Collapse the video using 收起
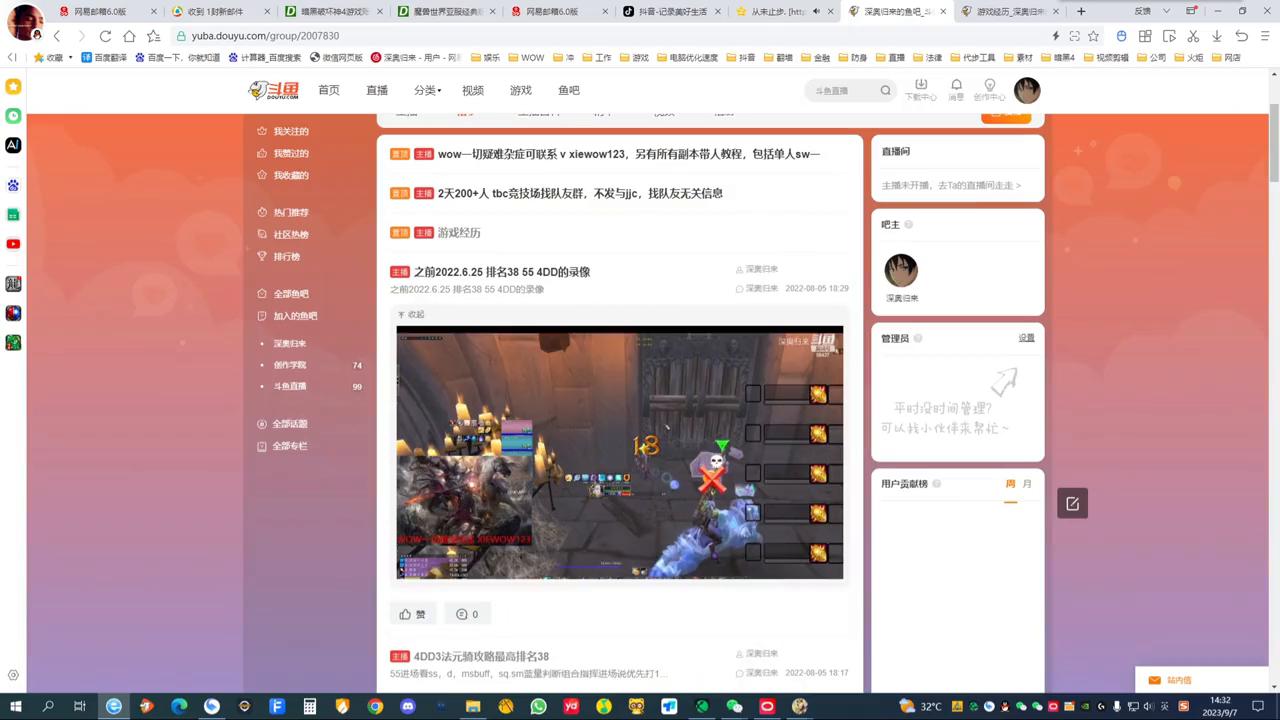Image resolution: width=1280 pixels, height=720 pixels. (x=410, y=314)
